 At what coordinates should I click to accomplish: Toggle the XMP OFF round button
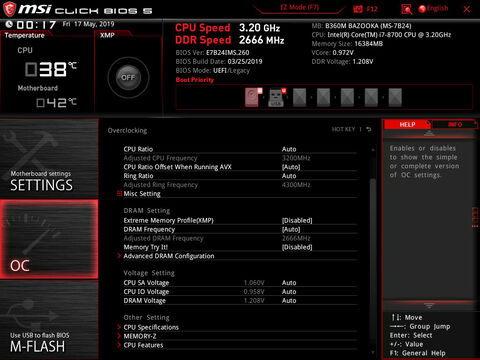click(128, 77)
